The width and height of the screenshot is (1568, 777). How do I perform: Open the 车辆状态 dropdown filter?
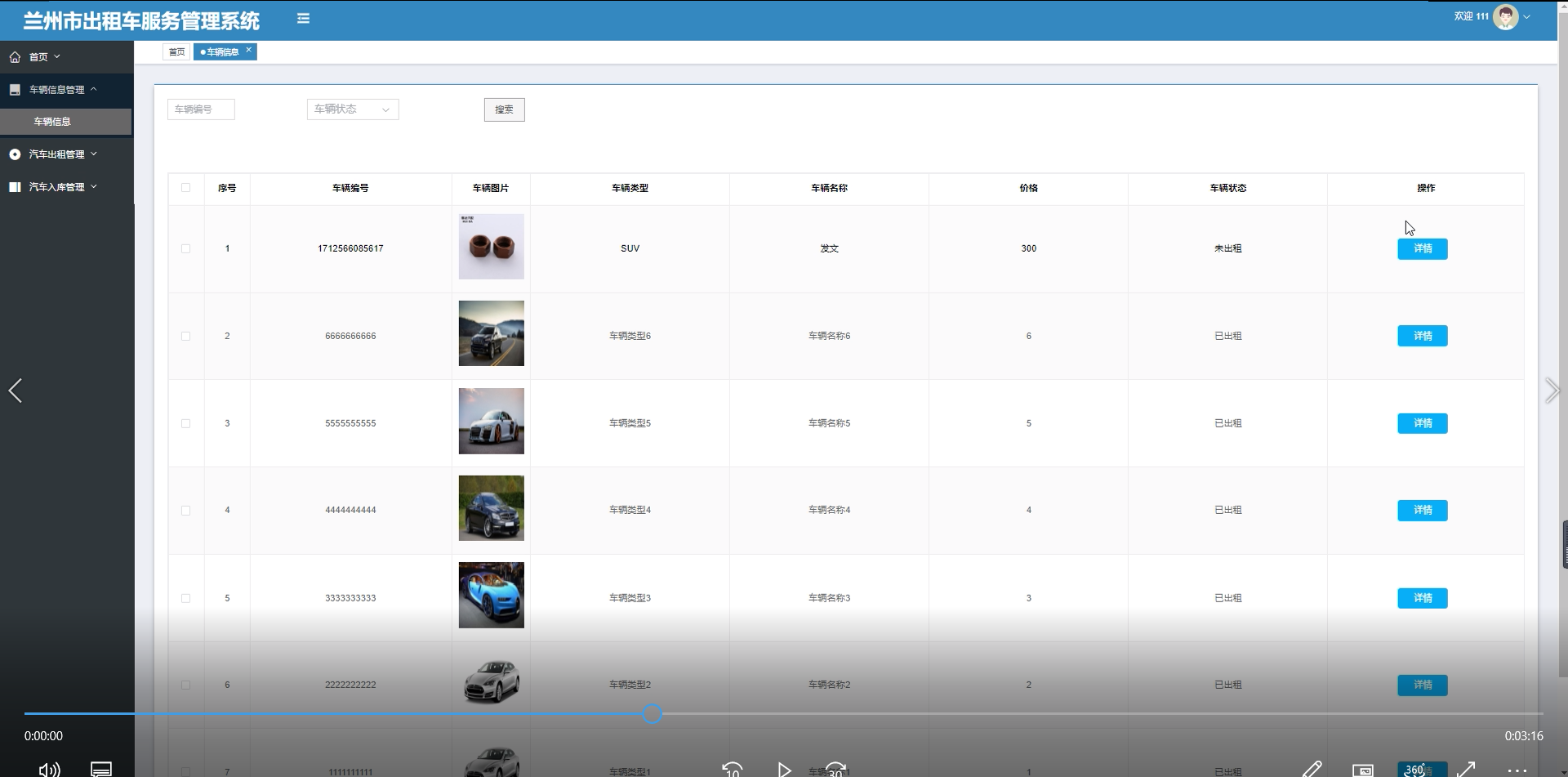pyautogui.click(x=353, y=109)
